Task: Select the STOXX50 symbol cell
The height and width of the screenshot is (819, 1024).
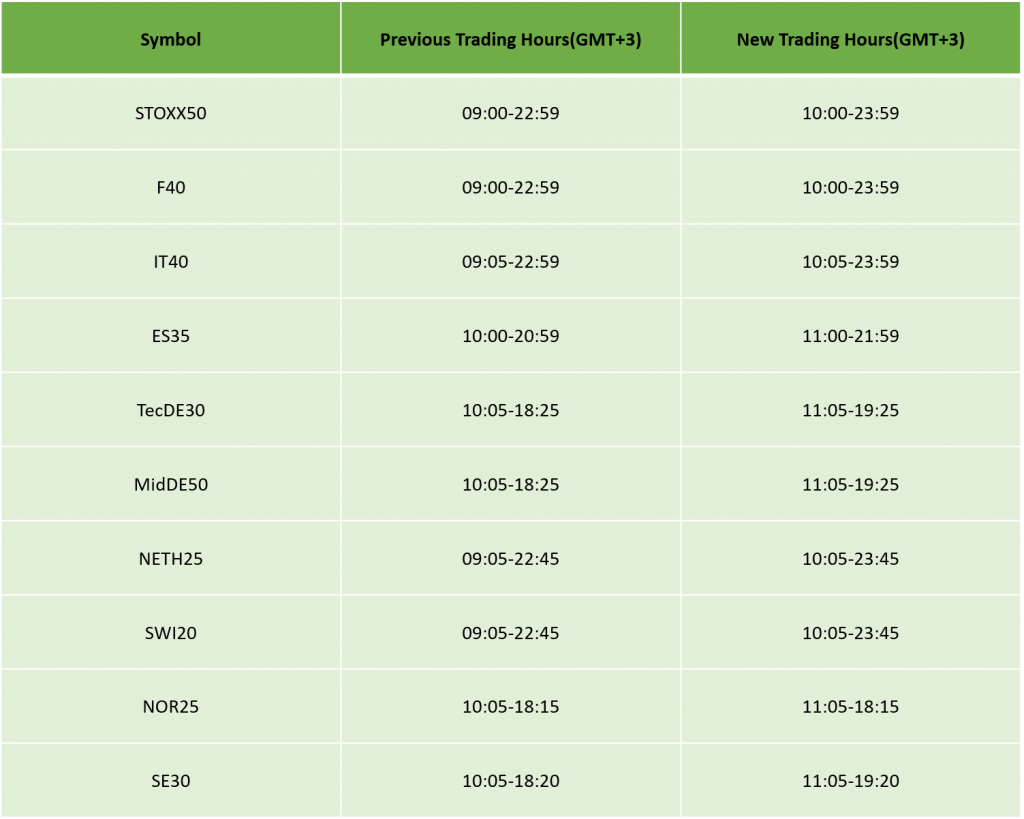Action: click(170, 113)
